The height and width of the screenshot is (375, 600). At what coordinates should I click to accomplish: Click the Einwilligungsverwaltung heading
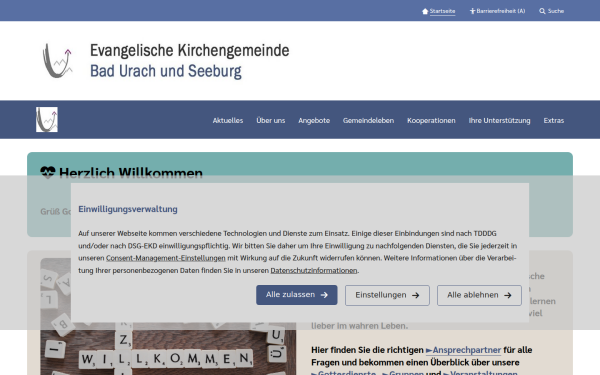point(128,209)
